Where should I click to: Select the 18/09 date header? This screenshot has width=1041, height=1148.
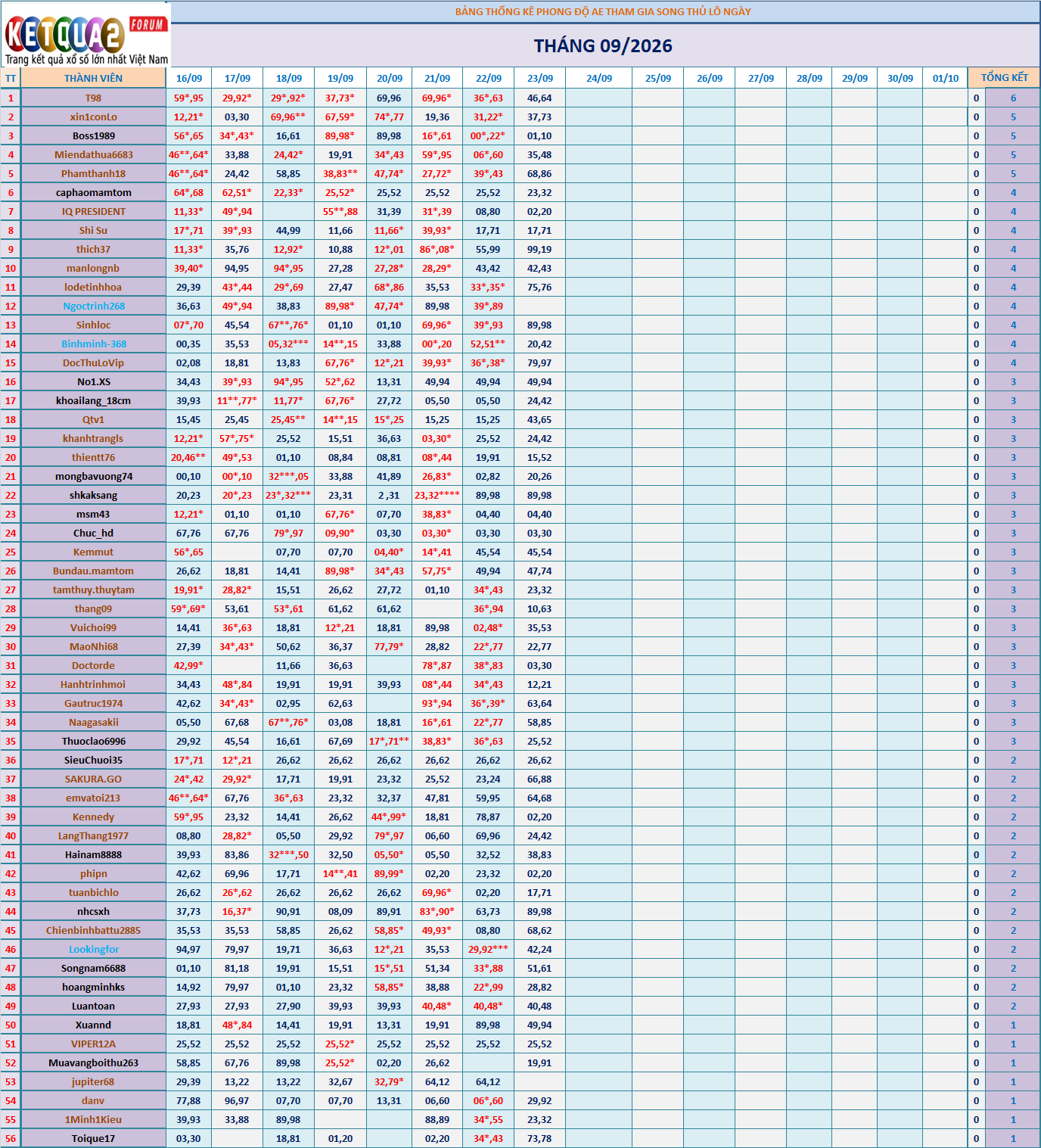pos(289,78)
